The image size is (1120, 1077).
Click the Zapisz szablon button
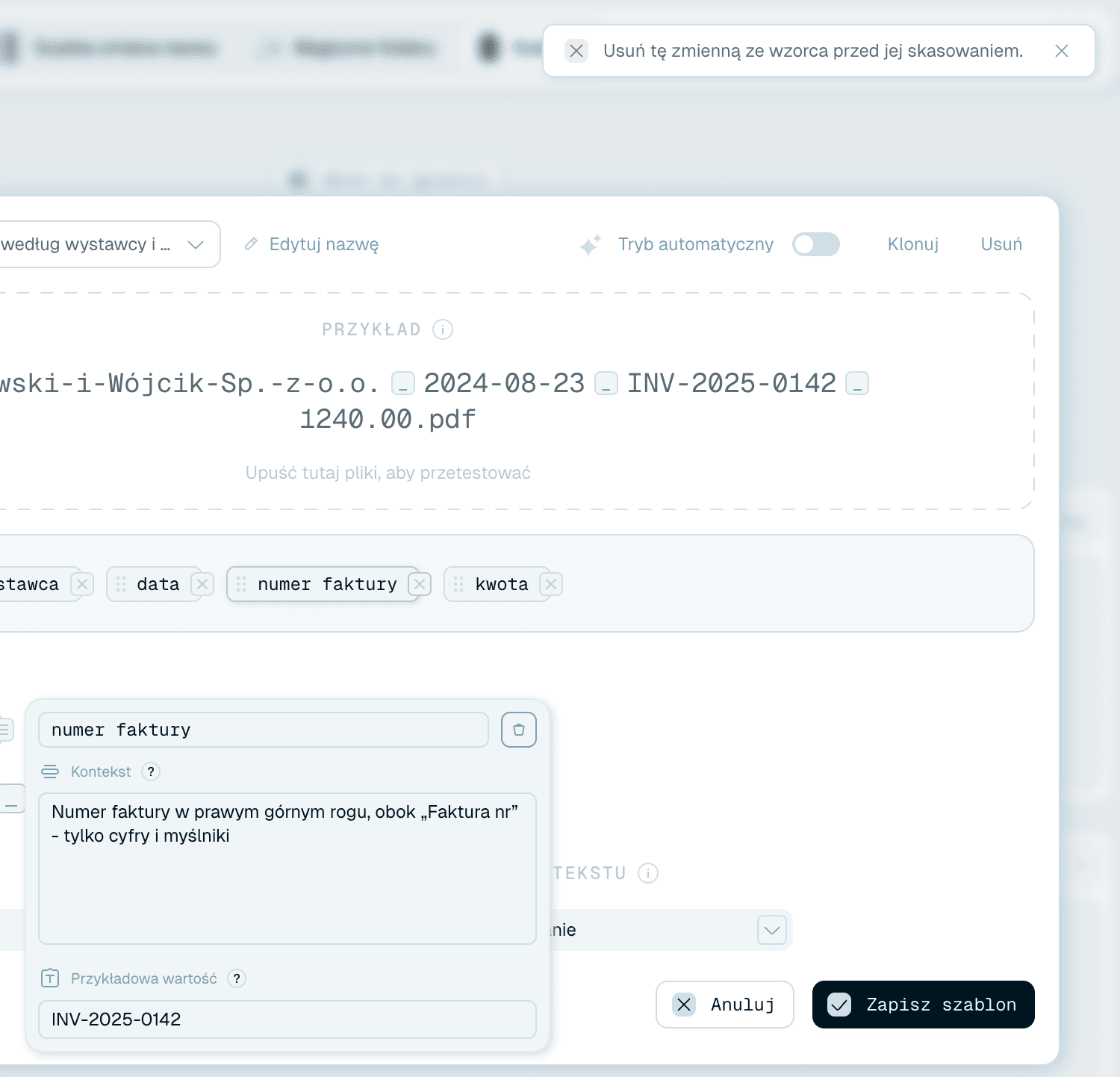[924, 1005]
